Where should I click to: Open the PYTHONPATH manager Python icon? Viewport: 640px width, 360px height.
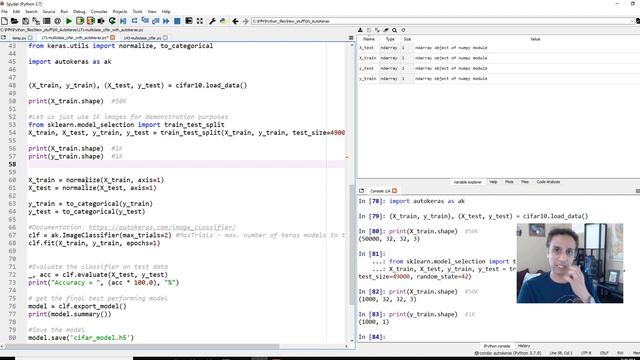[x=223, y=21]
